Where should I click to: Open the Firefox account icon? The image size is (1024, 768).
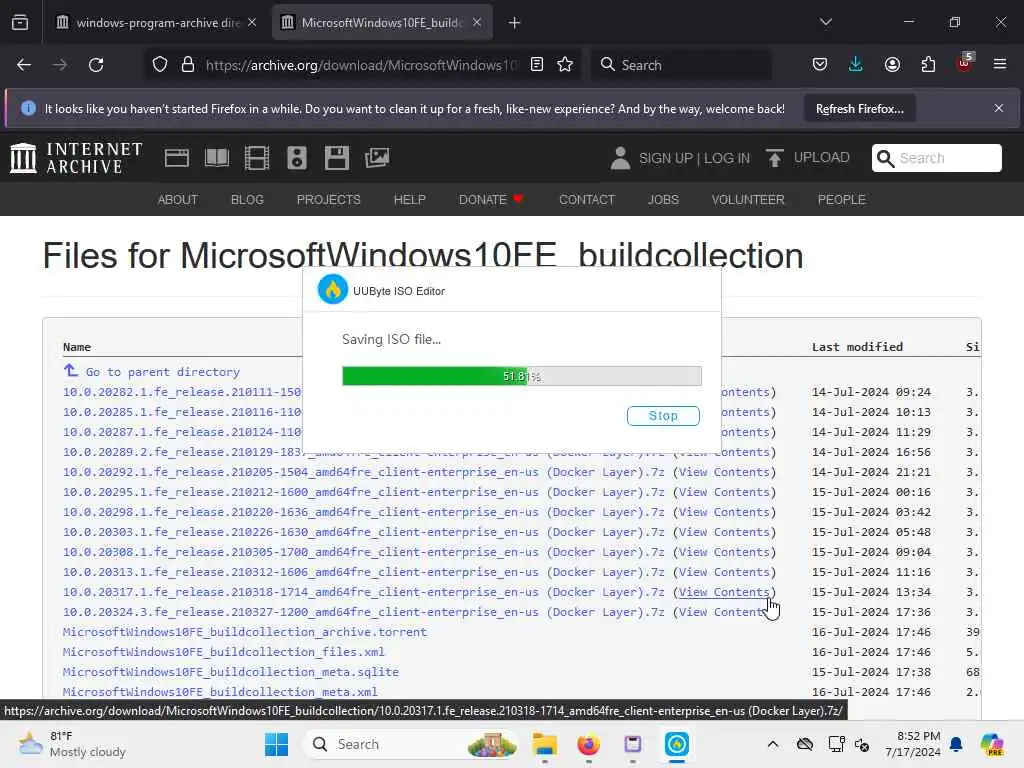pyautogui.click(x=892, y=65)
